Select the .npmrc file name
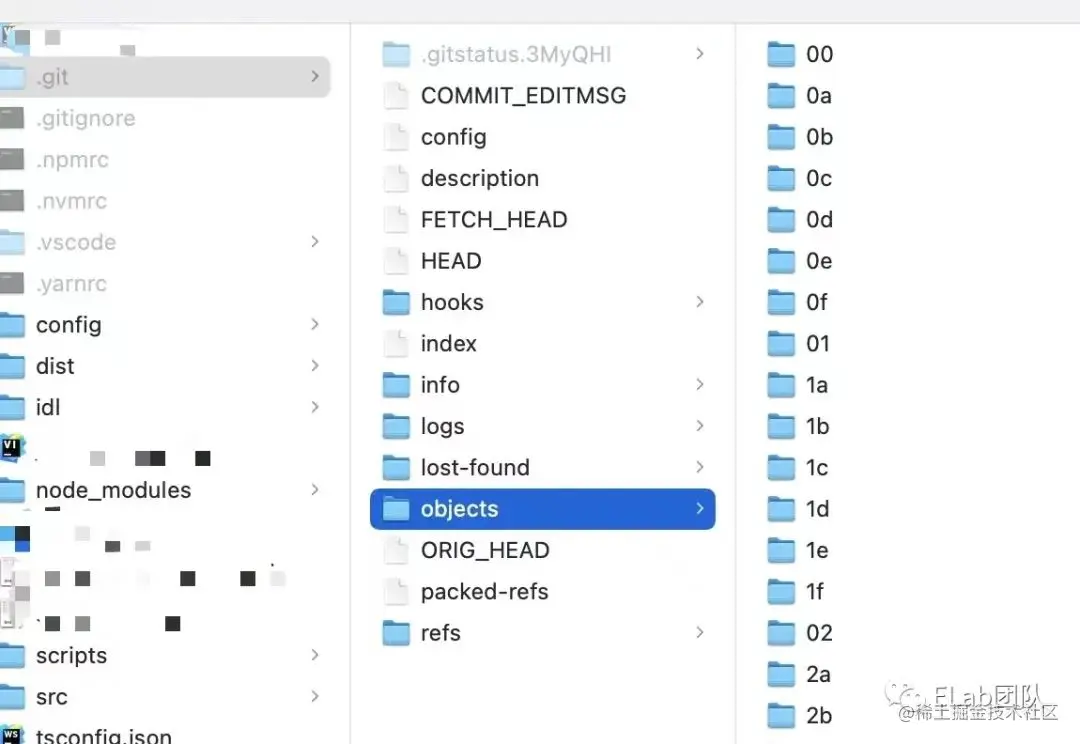The width and height of the screenshot is (1080, 744). 72,160
